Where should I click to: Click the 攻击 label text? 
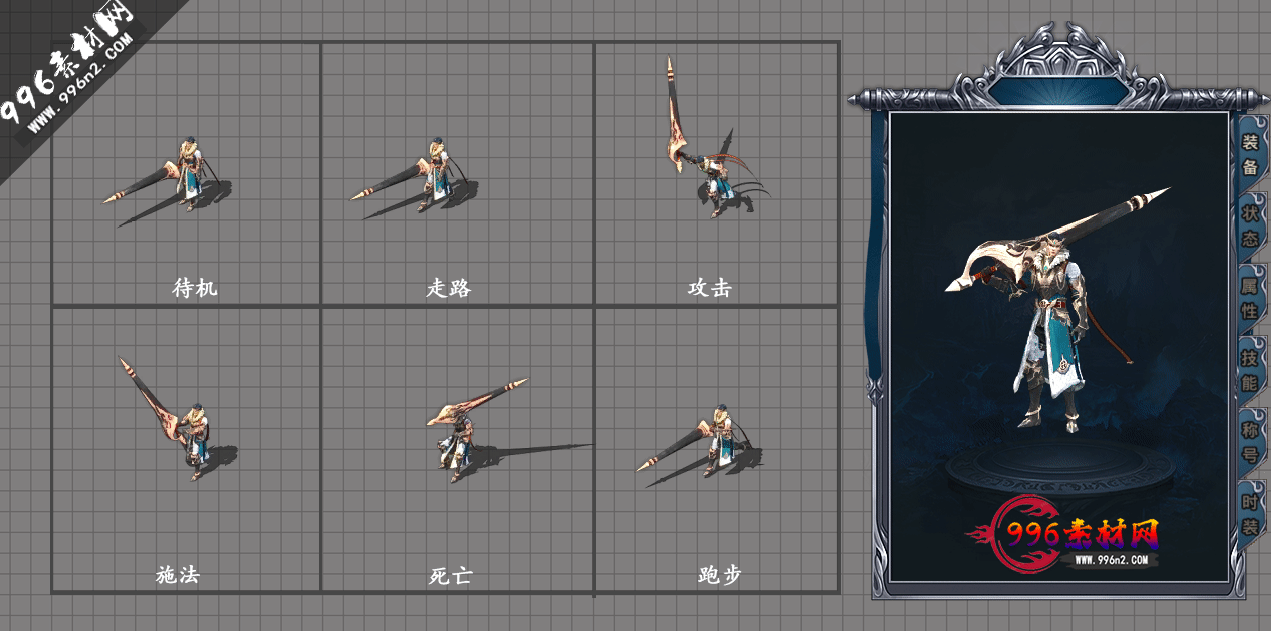pos(710,288)
